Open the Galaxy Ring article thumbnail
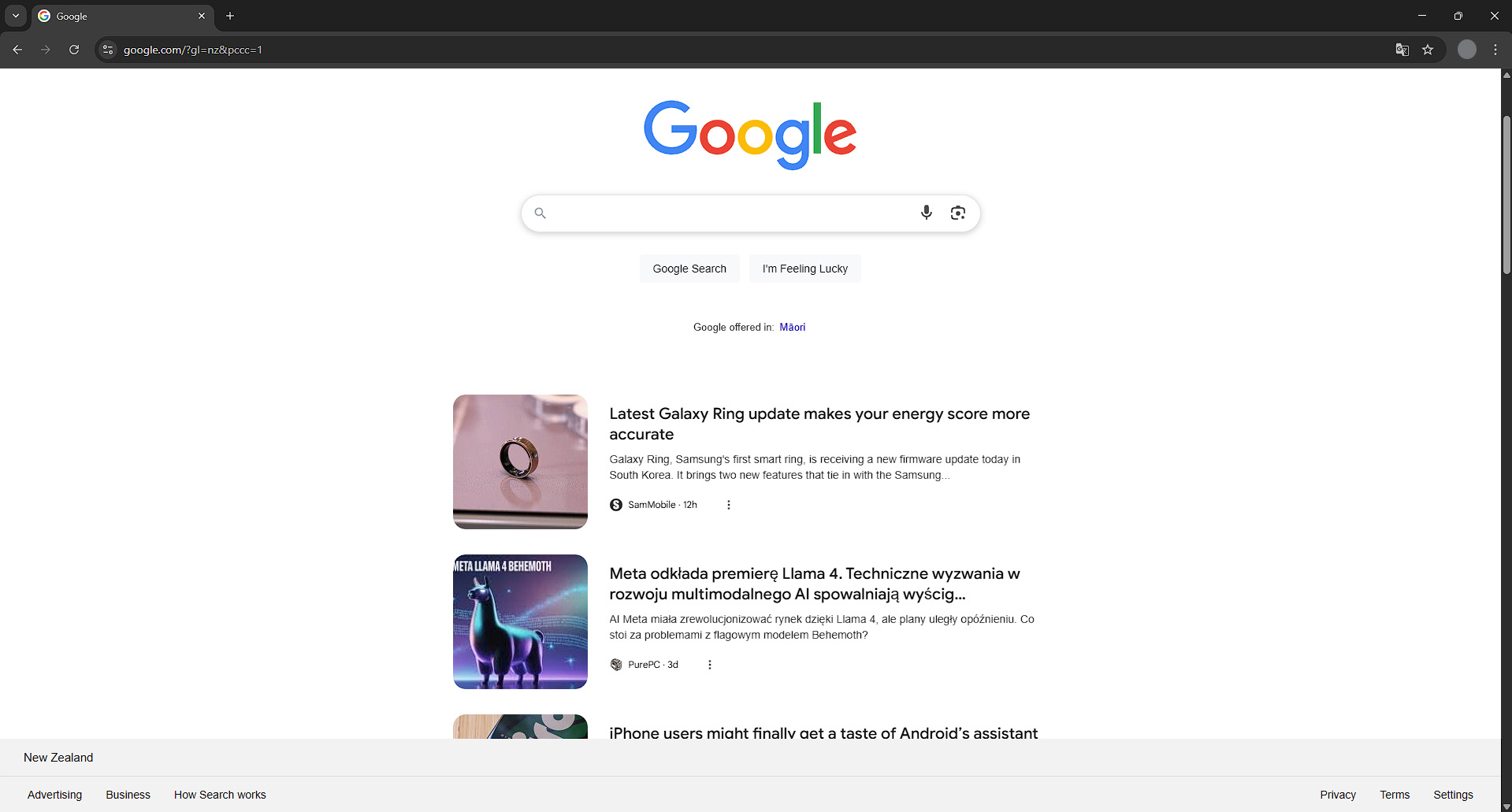Screen dimensions: 1512x812 pos(520,462)
